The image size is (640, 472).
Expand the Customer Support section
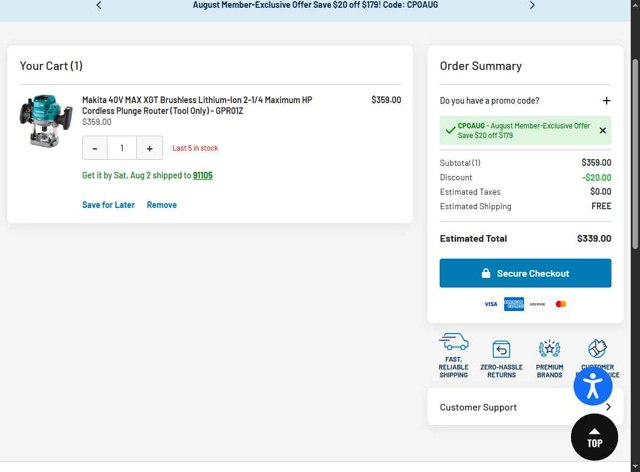click(x=525, y=407)
